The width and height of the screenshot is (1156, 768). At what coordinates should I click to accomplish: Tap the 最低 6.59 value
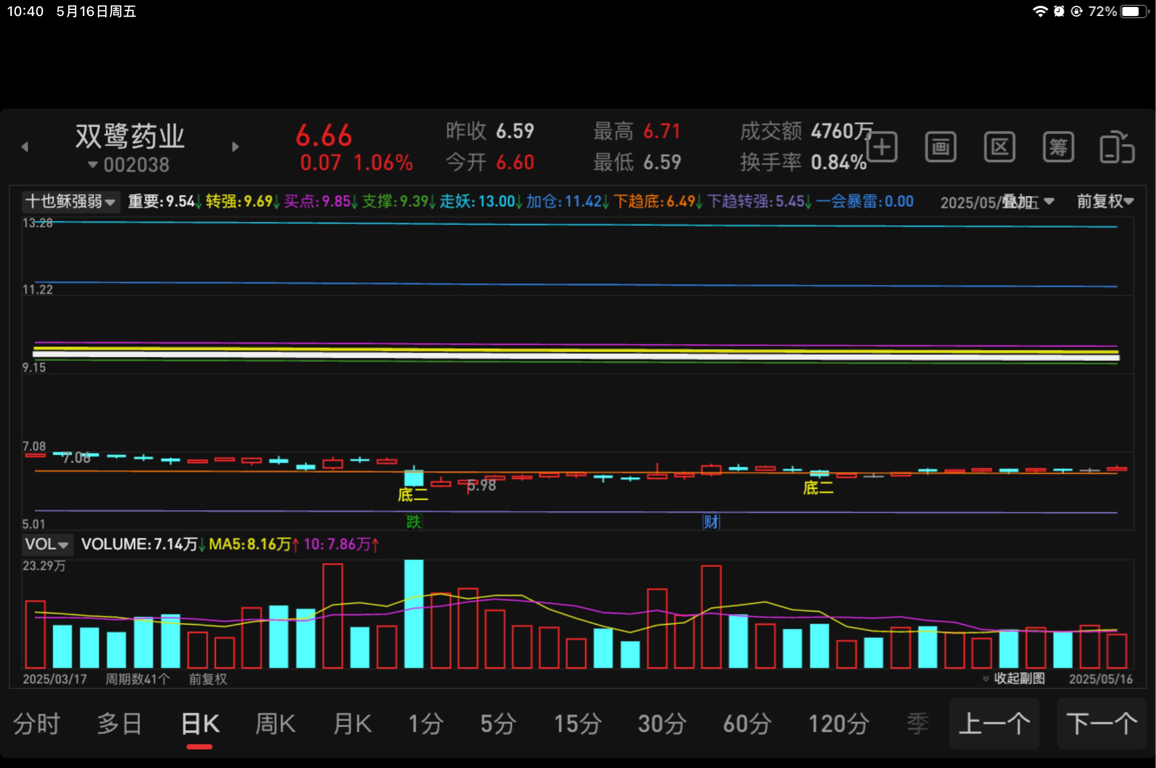click(x=661, y=162)
